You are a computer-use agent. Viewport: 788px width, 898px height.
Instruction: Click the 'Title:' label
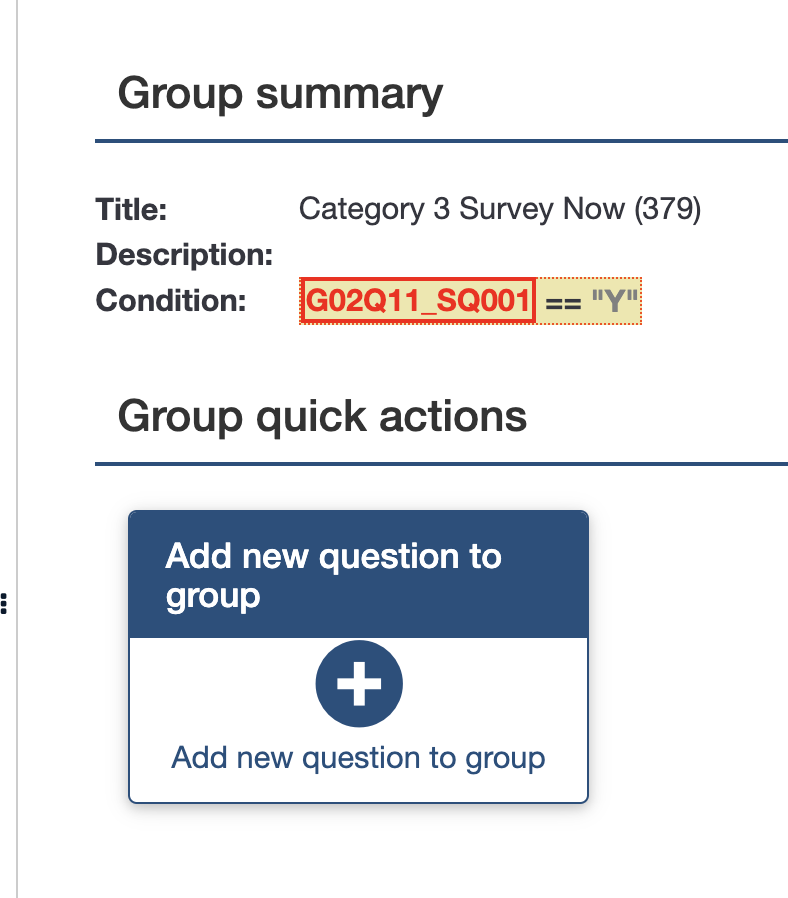pyautogui.click(x=131, y=210)
